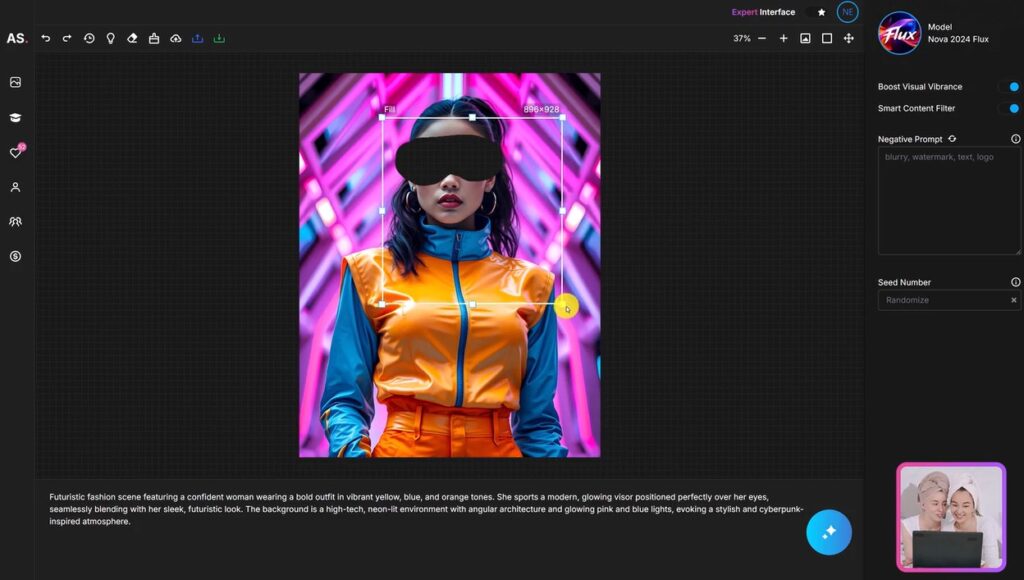Screen dimensions: 1024x580
Task: Open the image gallery icon in the left sidebar
Action: click(14, 82)
